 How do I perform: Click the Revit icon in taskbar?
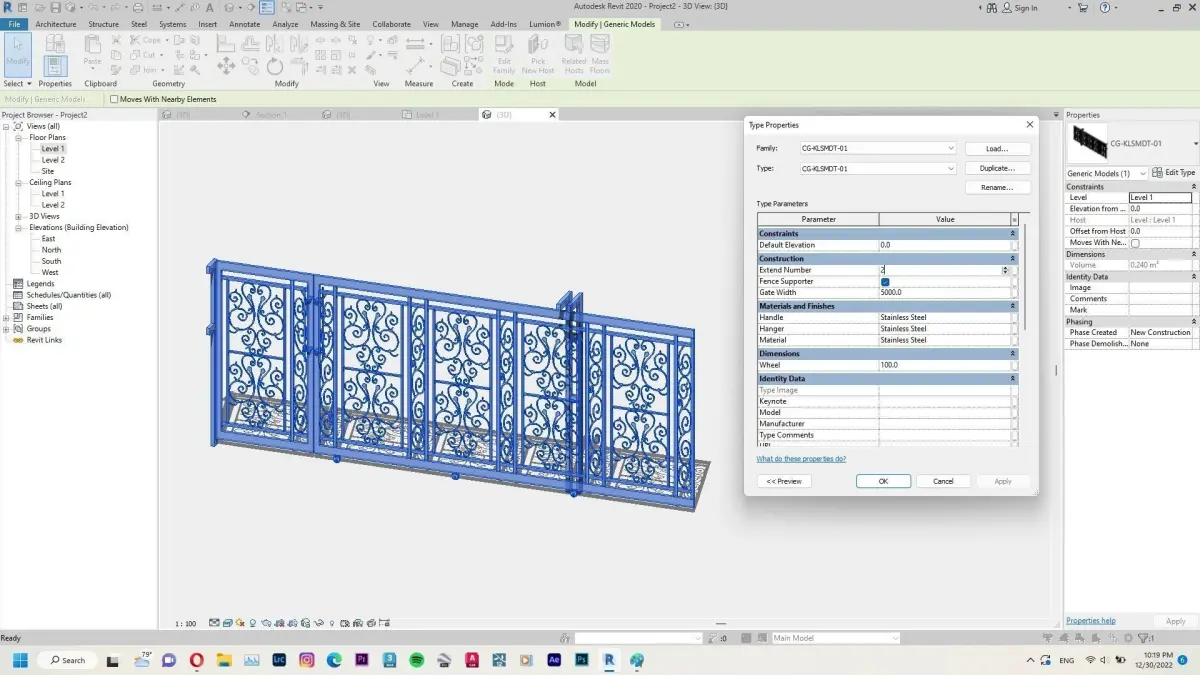click(x=608, y=660)
